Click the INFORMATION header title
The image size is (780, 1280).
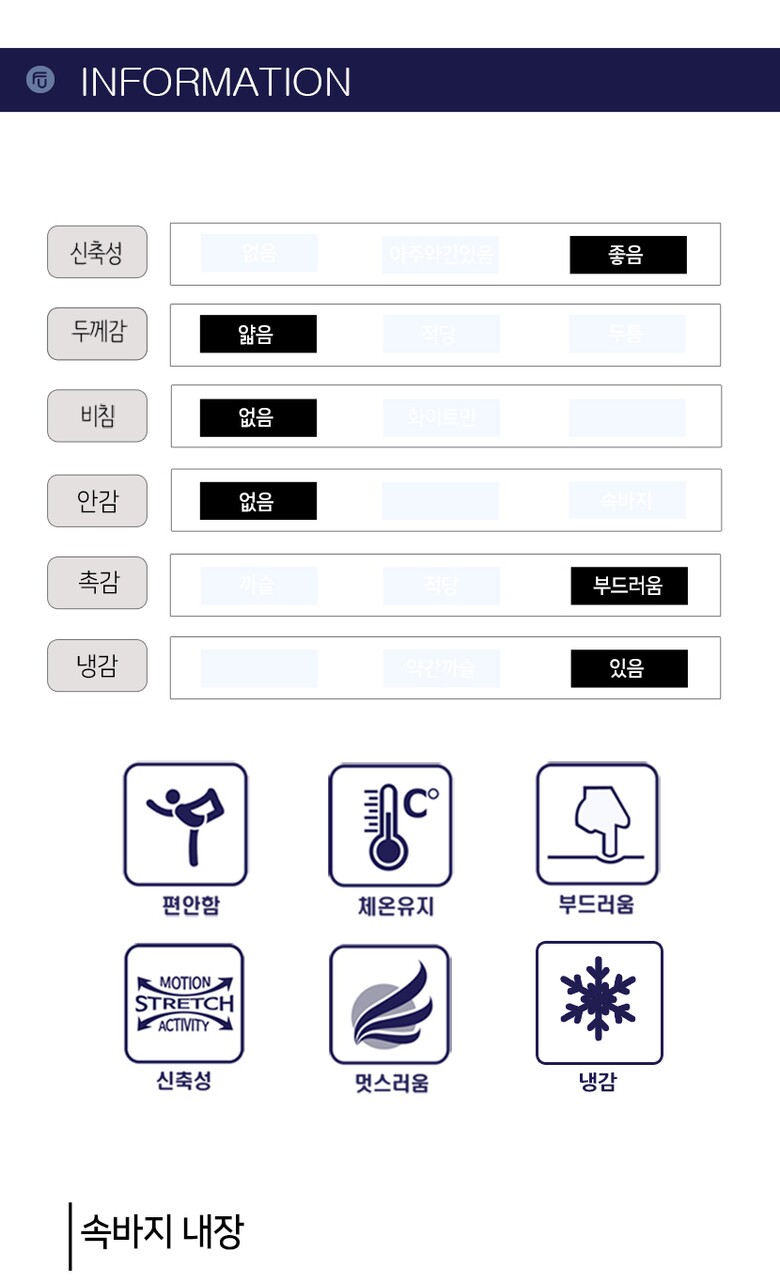215,82
